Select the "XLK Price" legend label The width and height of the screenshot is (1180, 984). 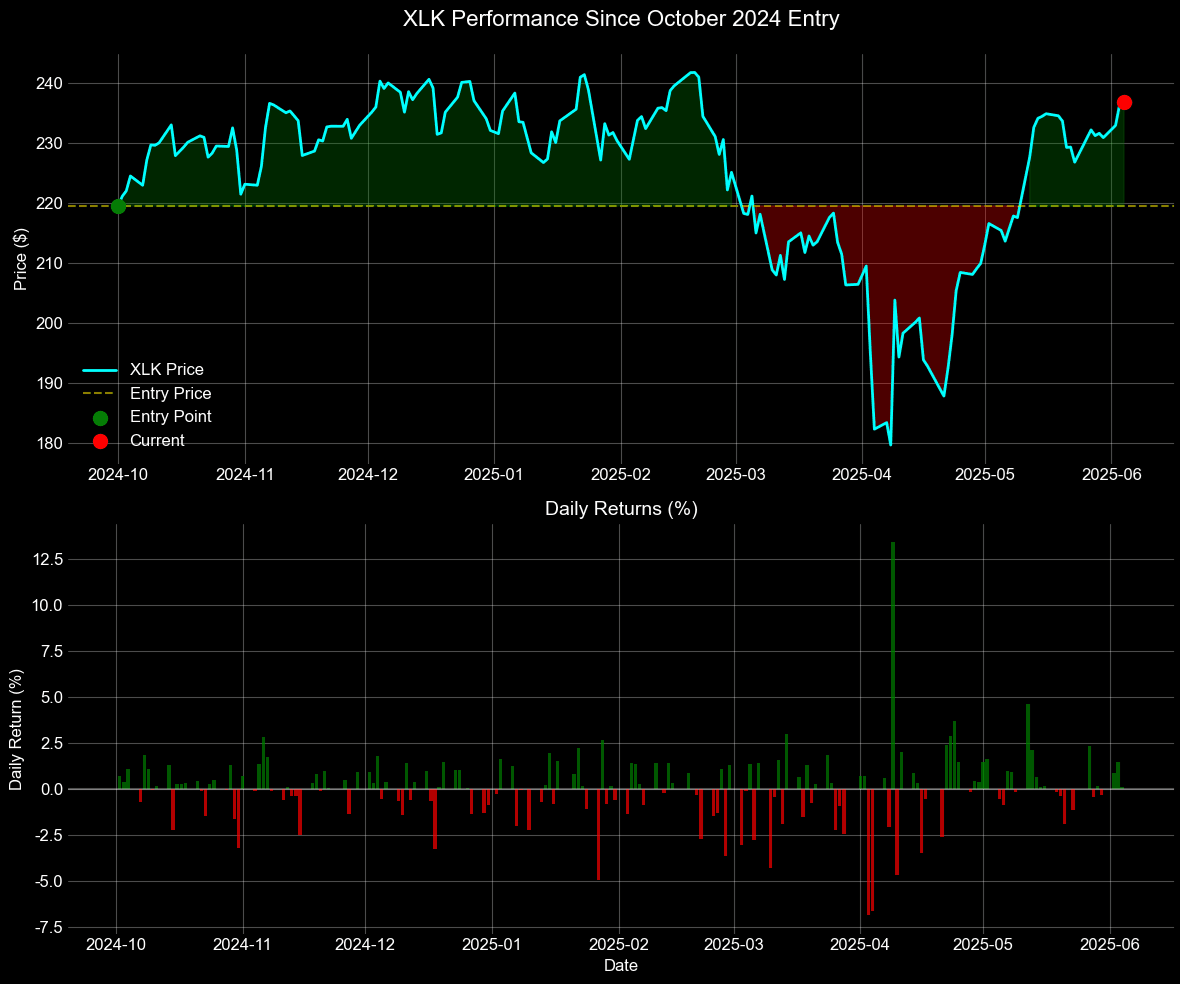pyautogui.click(x=167, y=370)
